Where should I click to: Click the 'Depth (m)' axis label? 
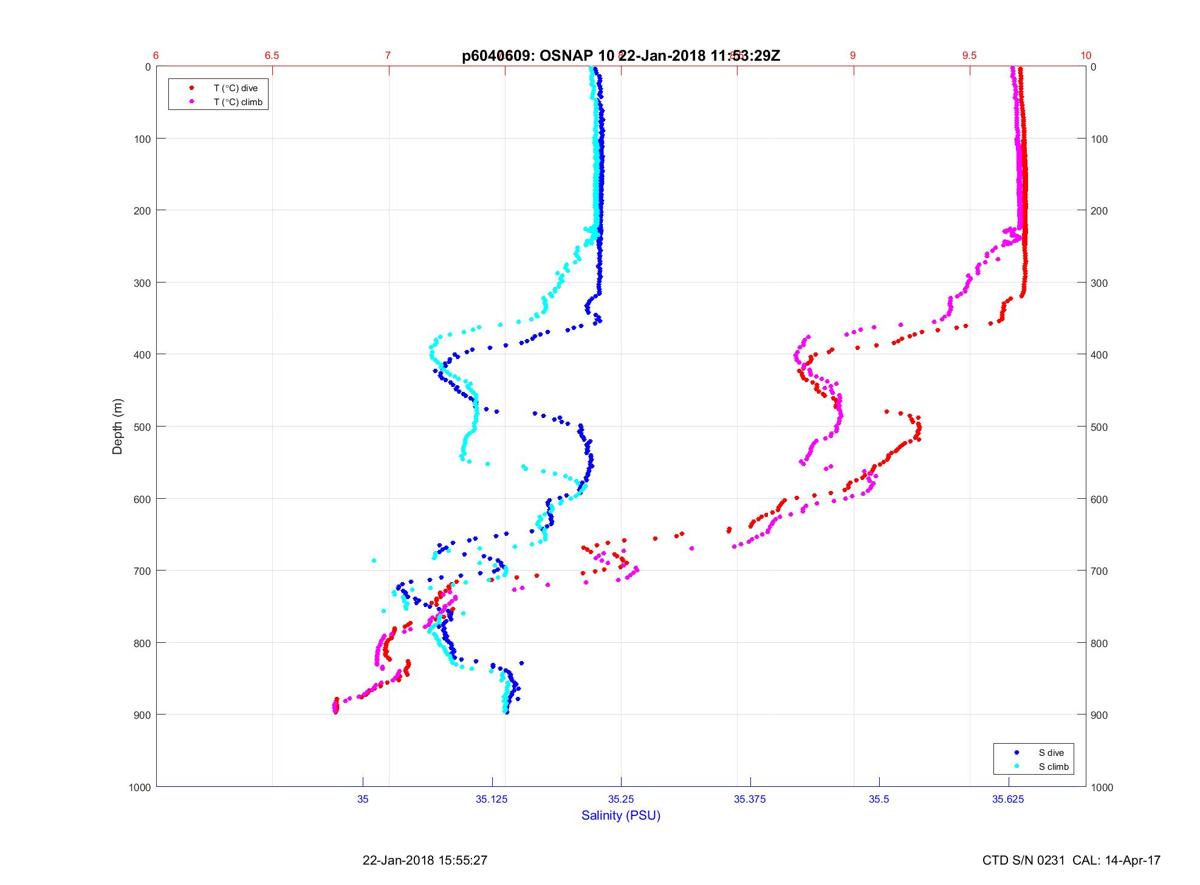tap(118, 426)
